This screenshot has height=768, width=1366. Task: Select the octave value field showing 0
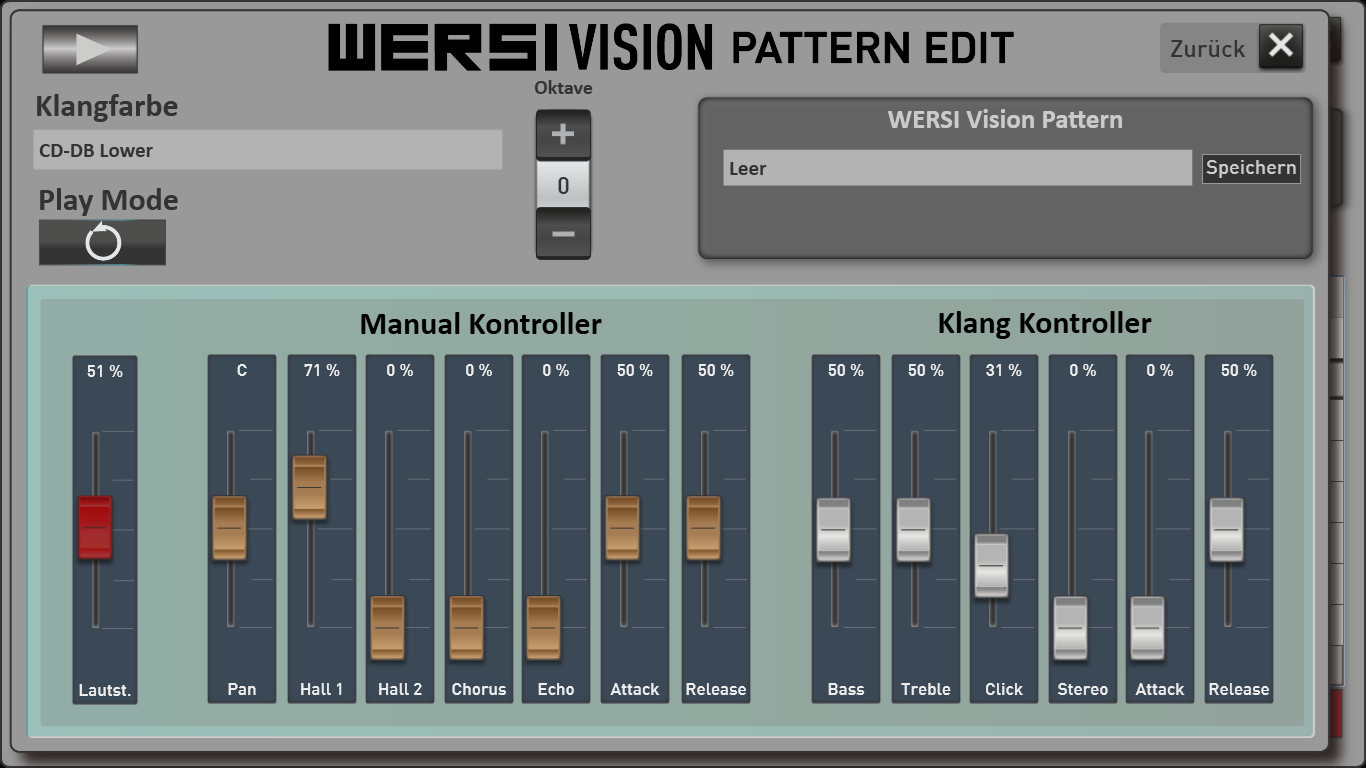pos(563,185)
